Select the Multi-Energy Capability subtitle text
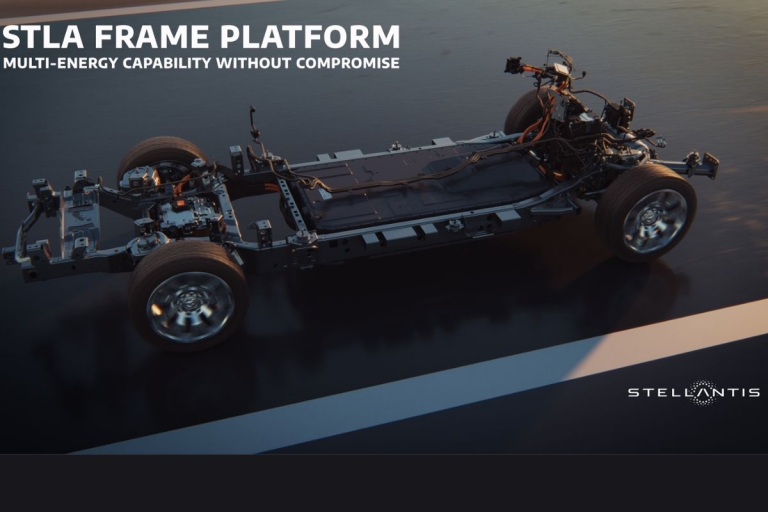The image size is (768, 512). (x=200, y=63)
